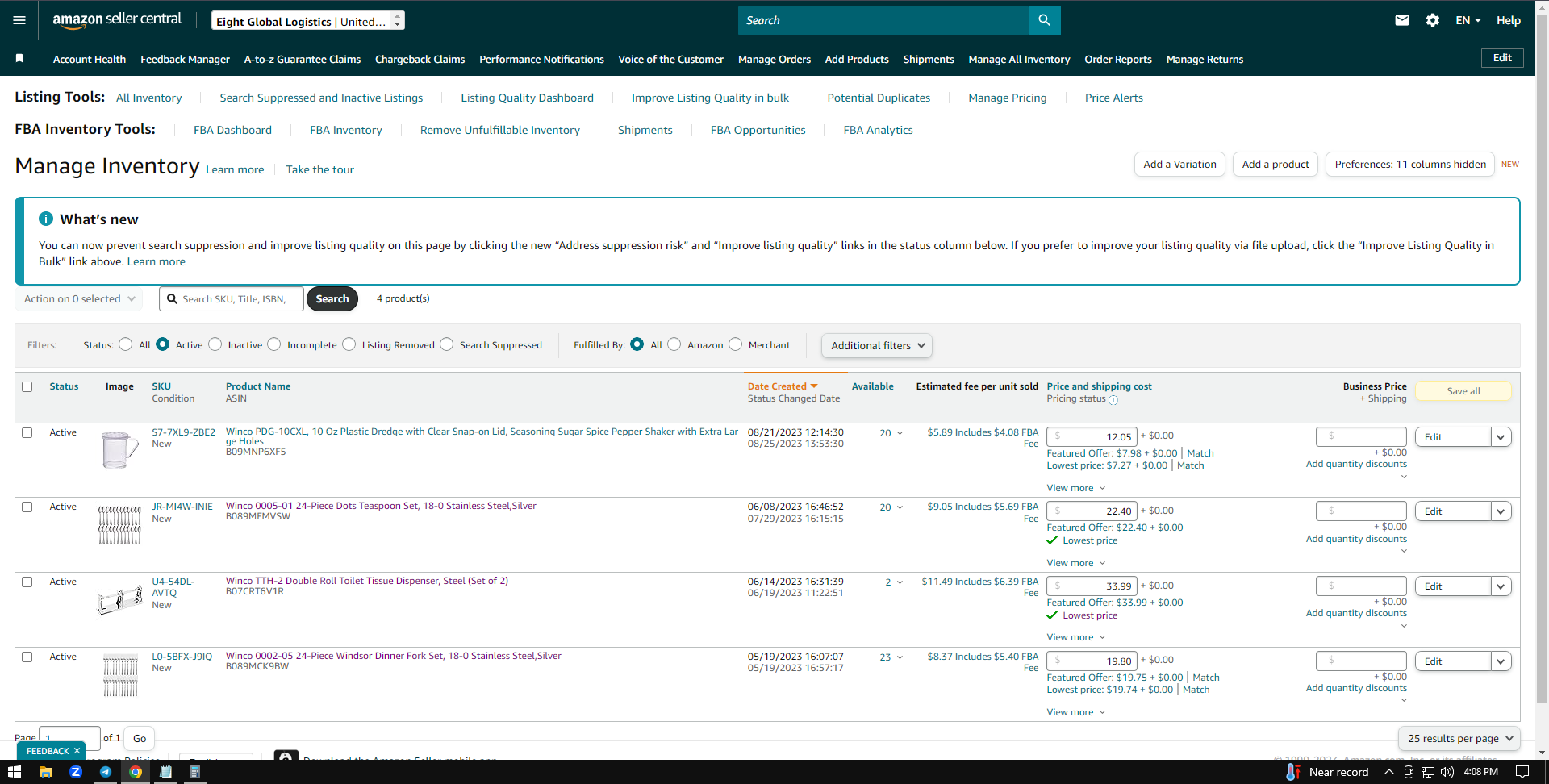Screen dimensions: 1549x784
Task: Select the Search Suppressed status filter
Action: 446,344
